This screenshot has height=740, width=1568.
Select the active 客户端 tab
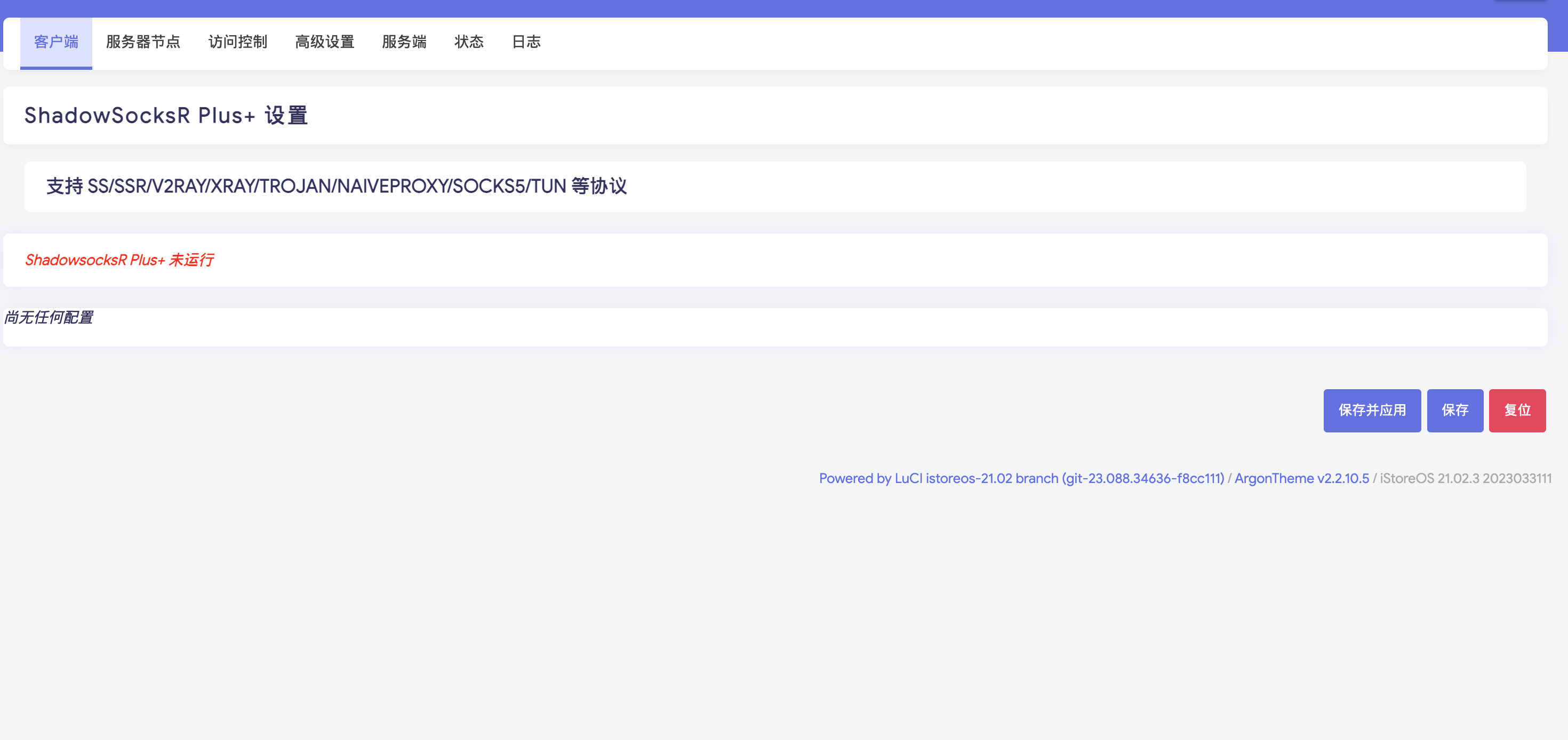click(x=55, y=42)
